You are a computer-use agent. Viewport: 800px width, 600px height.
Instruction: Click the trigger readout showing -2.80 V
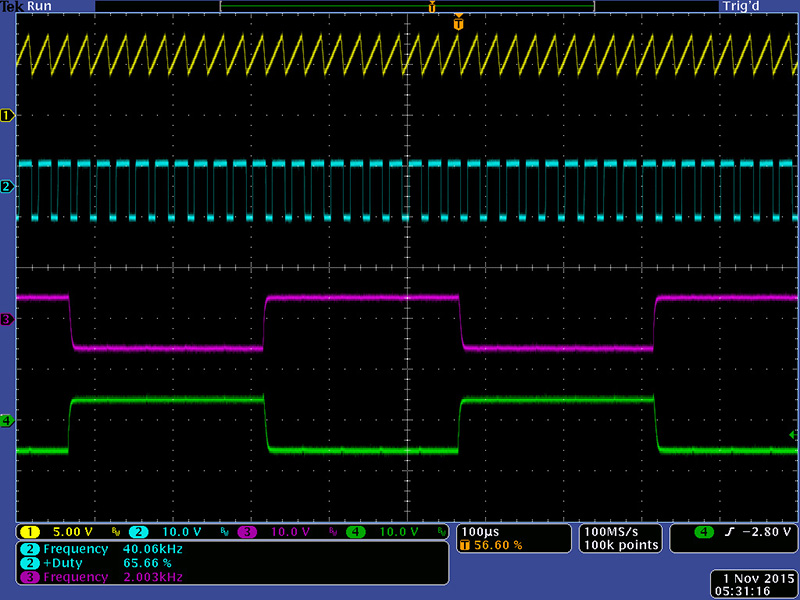coord(733,531)
